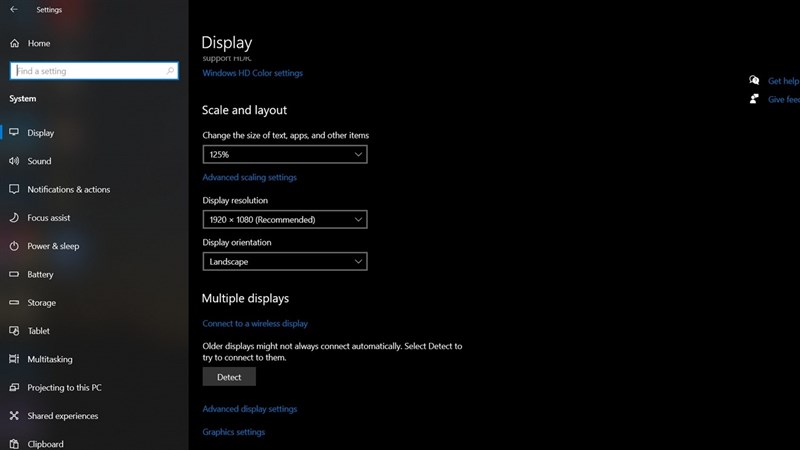This screenshot has width=800, height=450.
Task: Click the Scale and layout heading
Action: 244,110
